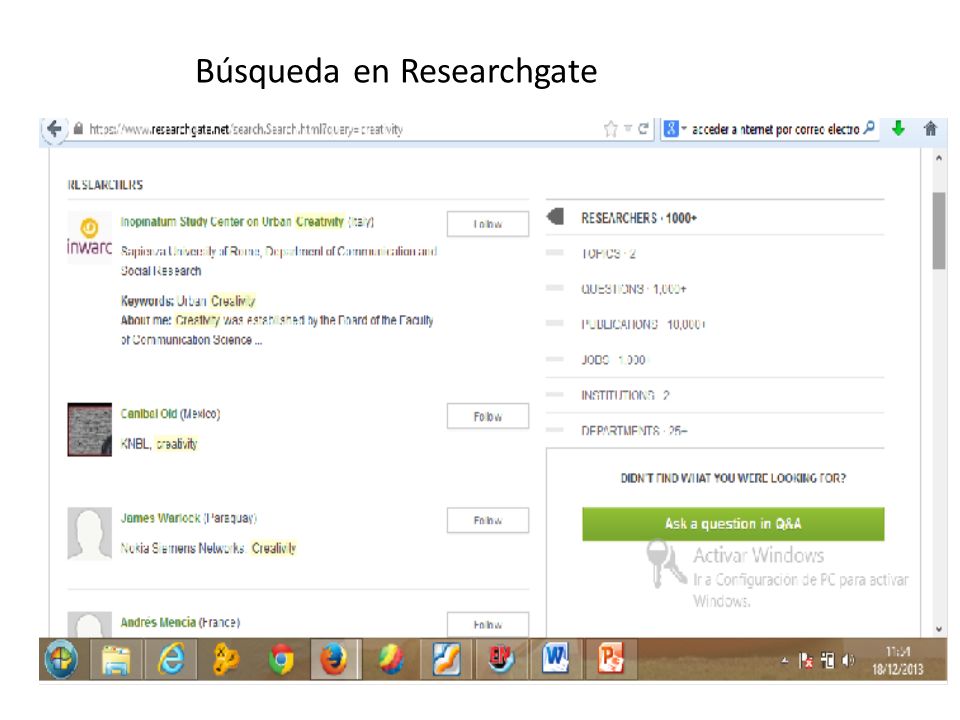The width and height of the screenshot is (960, 720).
Task: Launch Internet Explorer from taskbar
Action: pyautogui.click(x=171, y=659)
